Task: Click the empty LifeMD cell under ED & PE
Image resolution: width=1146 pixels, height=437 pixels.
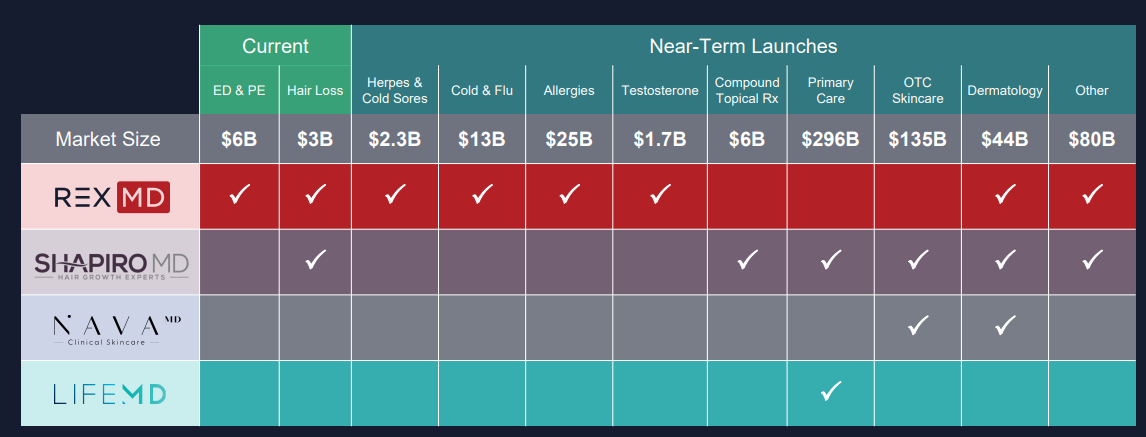Action: 239,393
